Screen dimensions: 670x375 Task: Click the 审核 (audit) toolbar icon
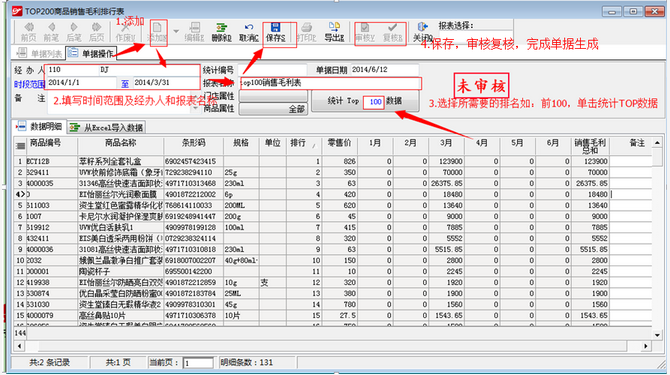click(x=364, y=32)
